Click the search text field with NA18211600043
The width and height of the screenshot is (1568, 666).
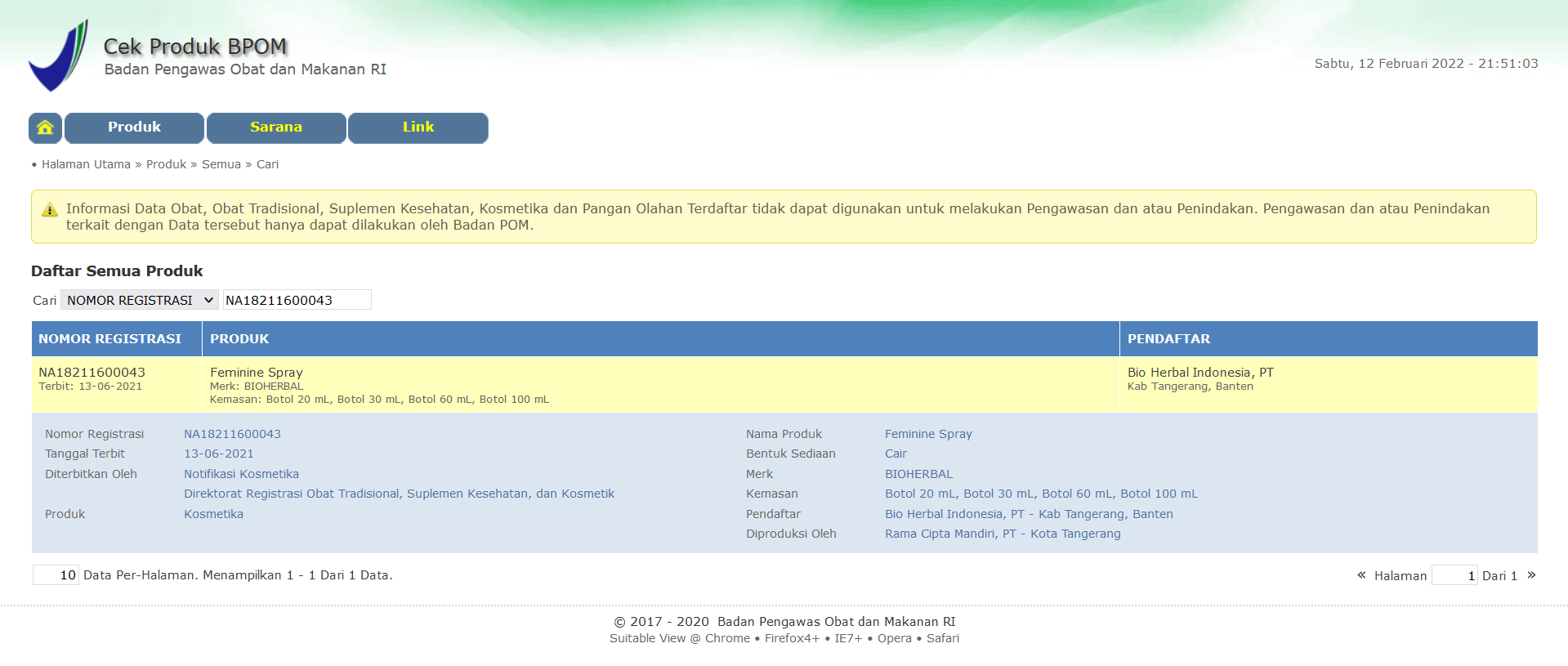[x=297, y=300]
